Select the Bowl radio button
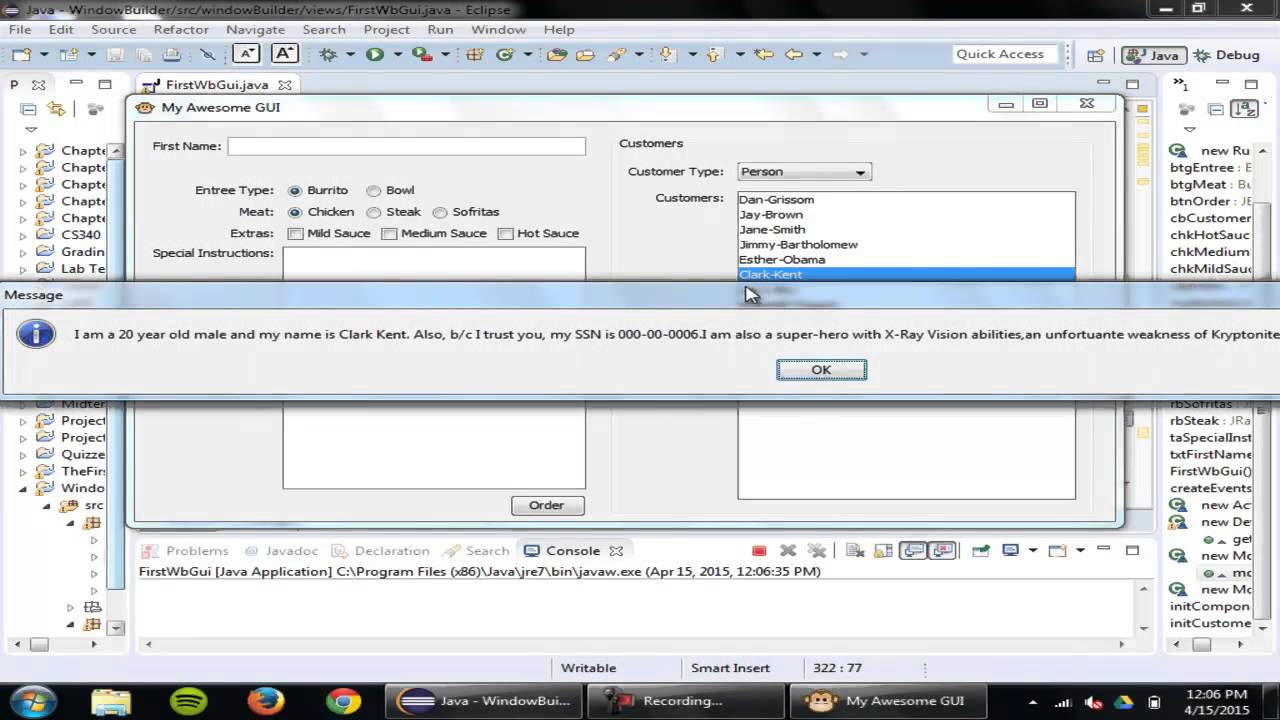This screenshot has width=1280, height=720. point(373,190)
